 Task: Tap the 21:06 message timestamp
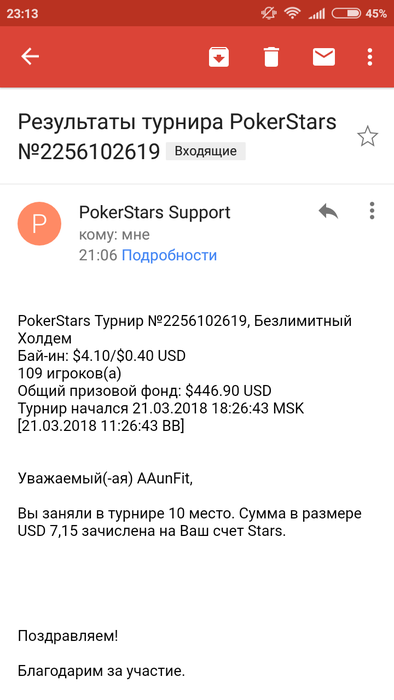pyautogui.click(x=98, y=255)
